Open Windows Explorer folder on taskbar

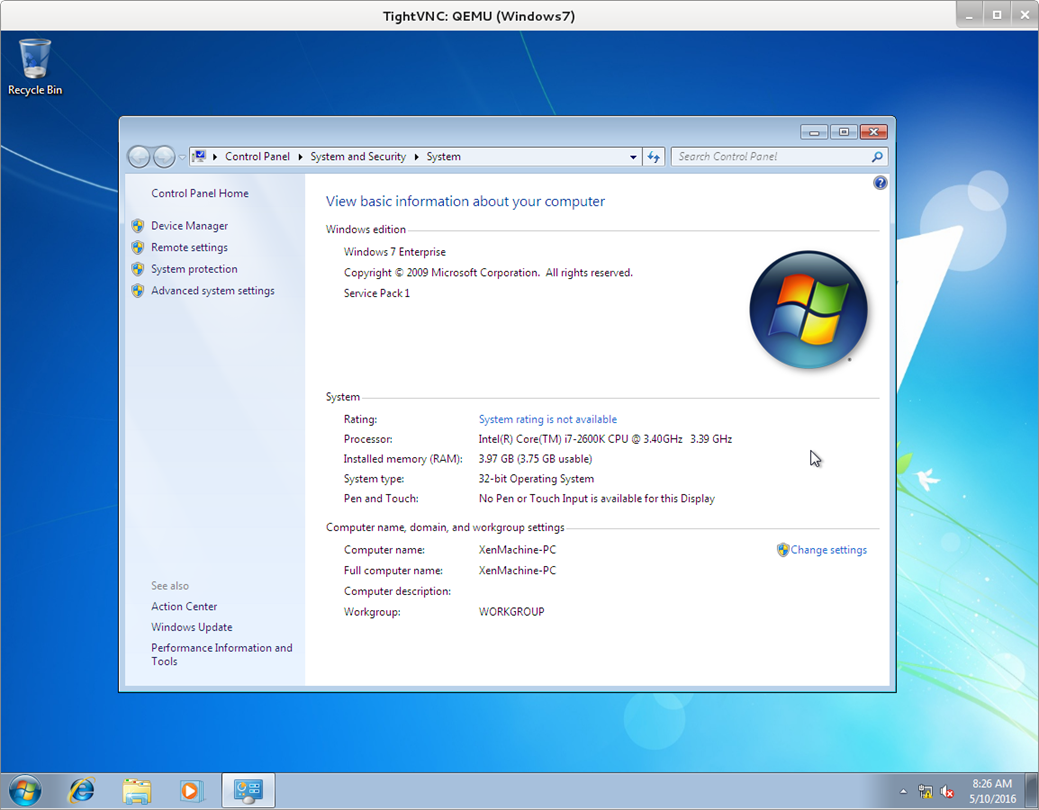(x=137, y=790)
